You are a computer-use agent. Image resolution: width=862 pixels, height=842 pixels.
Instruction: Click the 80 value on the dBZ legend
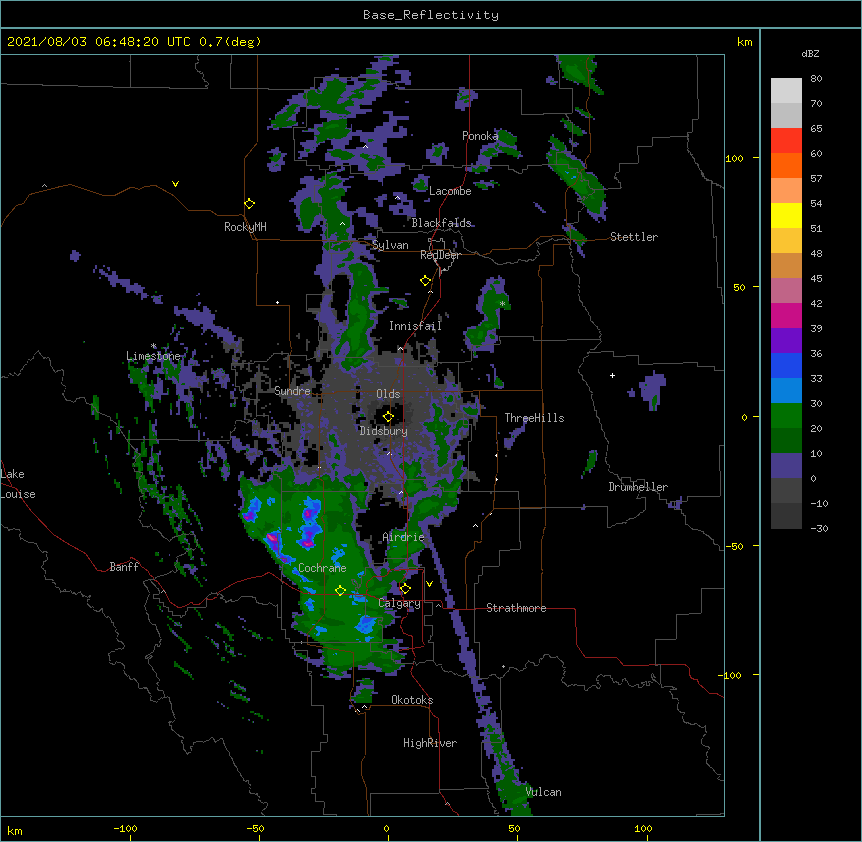point(816,79)
